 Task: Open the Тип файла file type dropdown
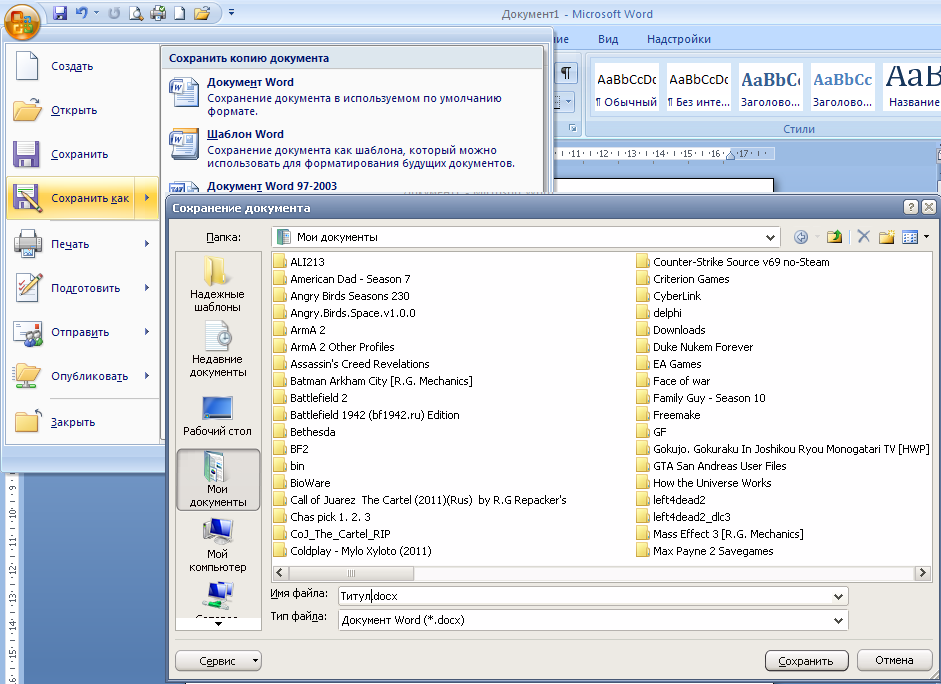click(x=838, y=620)
